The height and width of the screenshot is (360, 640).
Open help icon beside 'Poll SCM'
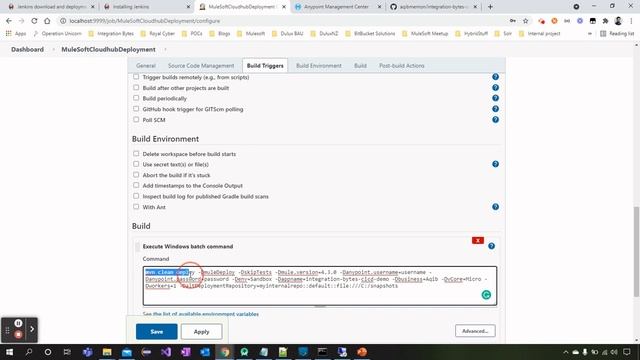[495, 120]
